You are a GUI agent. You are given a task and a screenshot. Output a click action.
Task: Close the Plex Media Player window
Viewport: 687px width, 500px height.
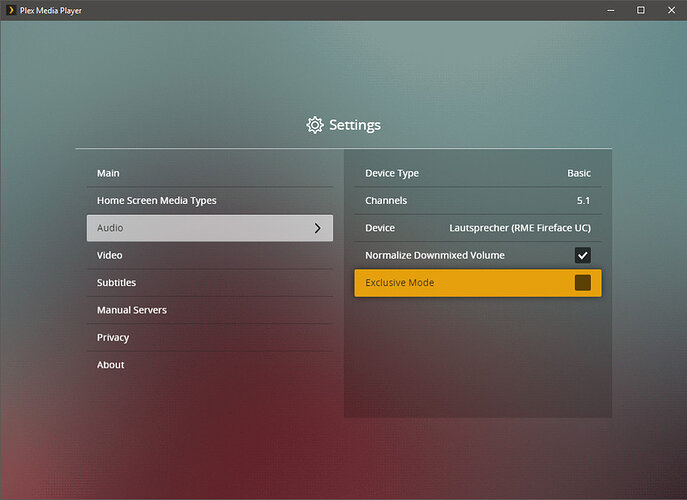pyautogui.click(x=671, y=10)
